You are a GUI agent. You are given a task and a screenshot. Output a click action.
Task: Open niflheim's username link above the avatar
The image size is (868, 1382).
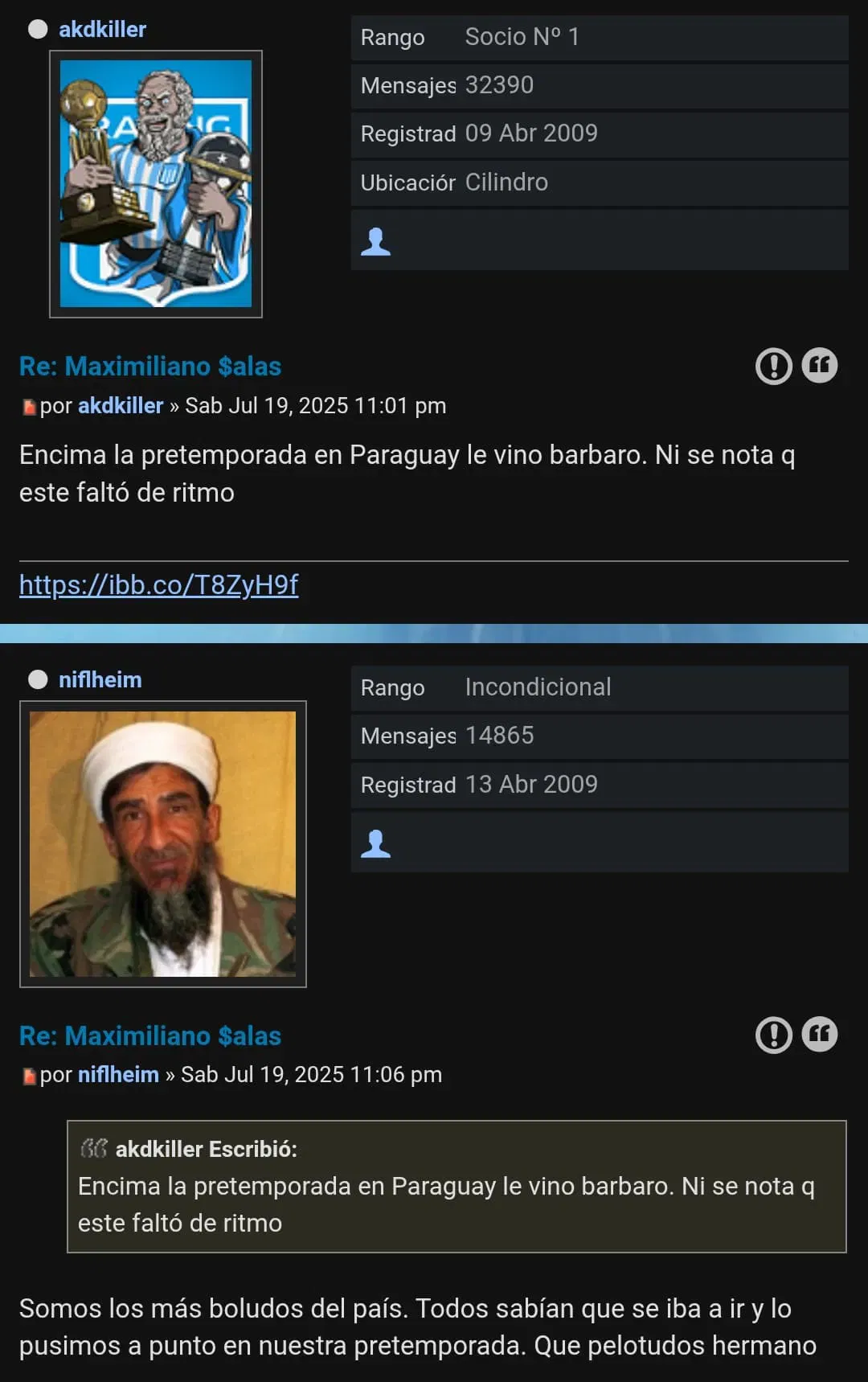tap(100, 680)
